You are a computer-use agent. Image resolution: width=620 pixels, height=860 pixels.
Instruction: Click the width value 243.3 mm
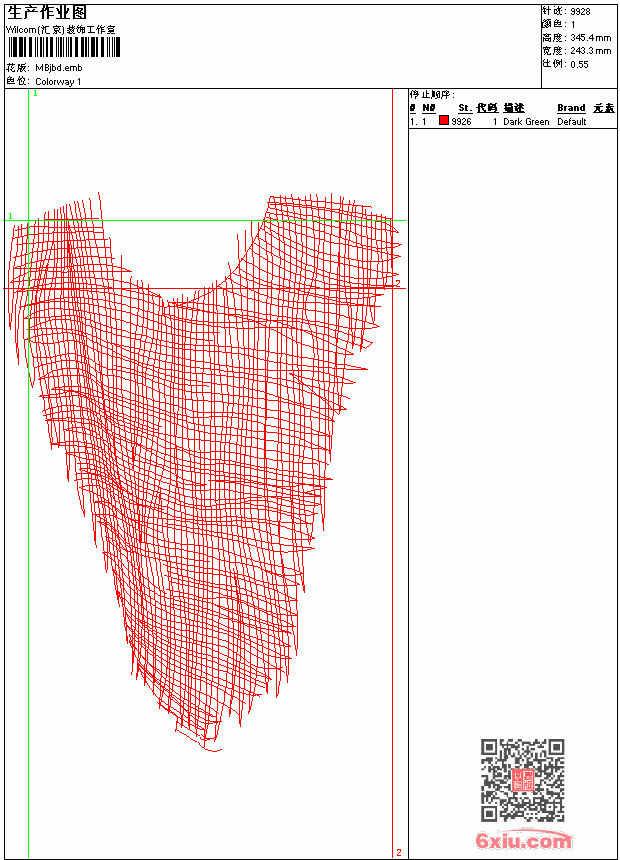click(x=590, y=51)
